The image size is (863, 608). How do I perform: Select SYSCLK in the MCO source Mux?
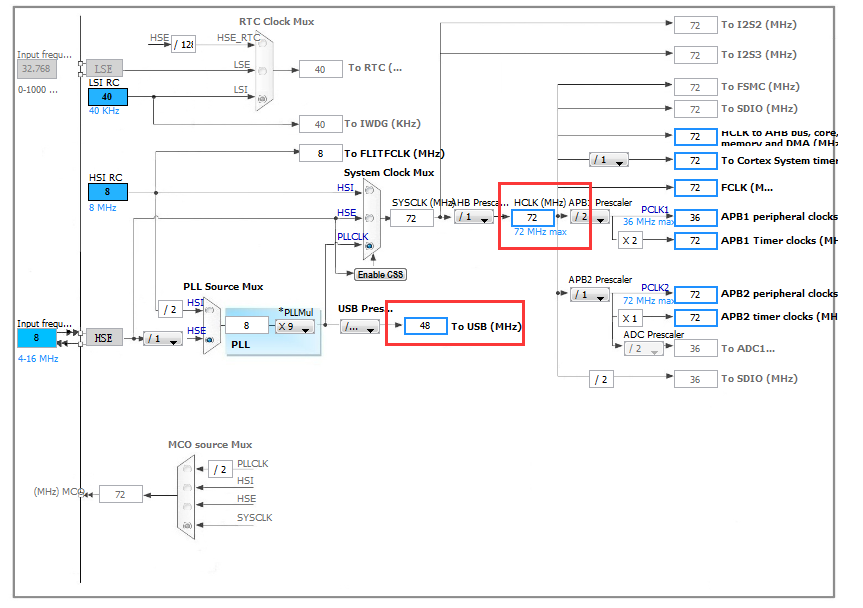coord(186,525)
